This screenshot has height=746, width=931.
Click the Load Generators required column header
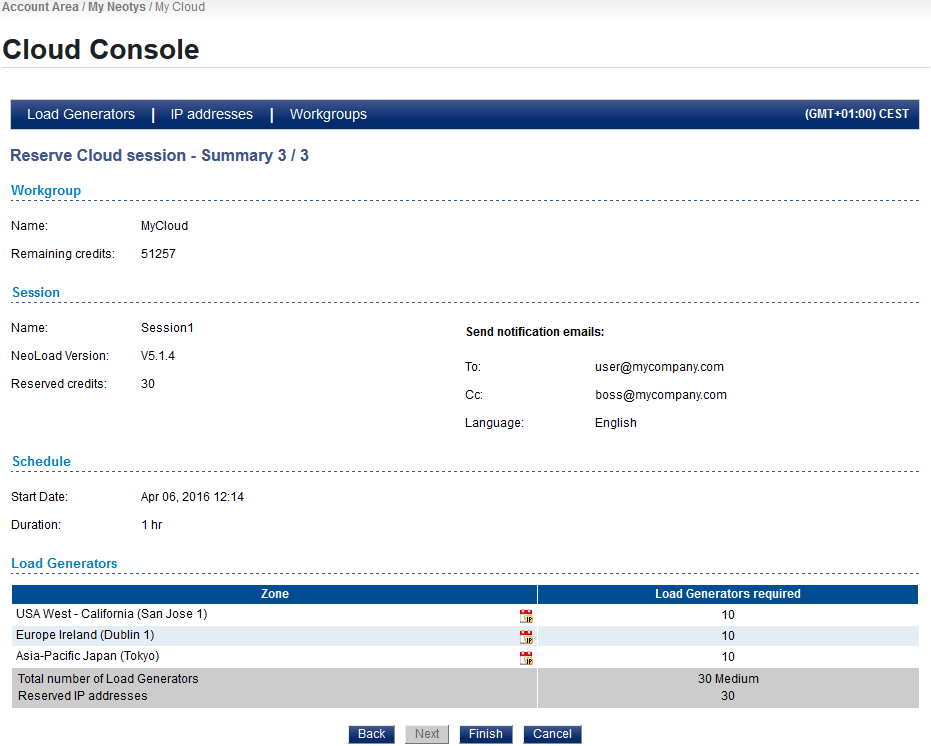[727, 594]
